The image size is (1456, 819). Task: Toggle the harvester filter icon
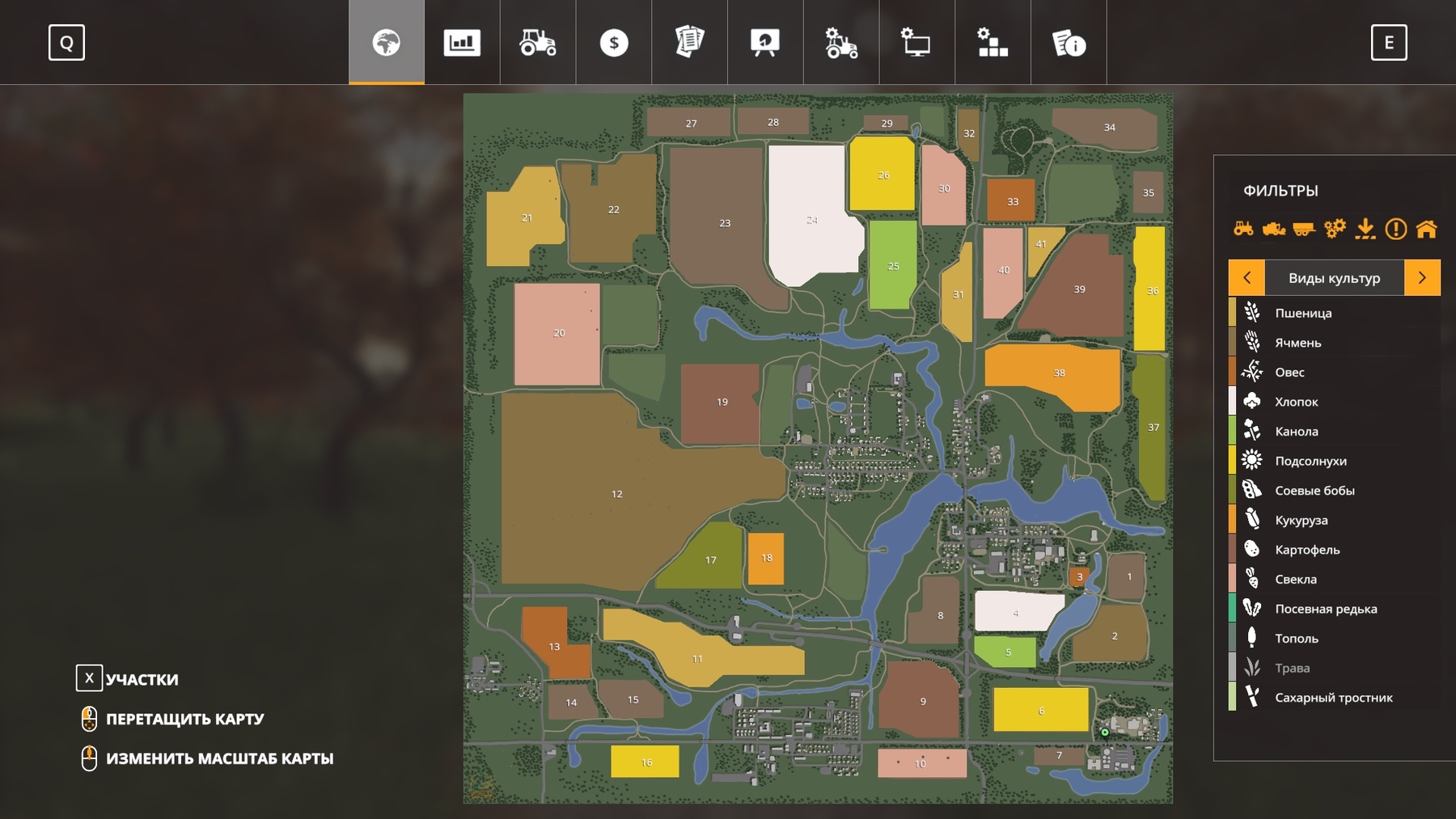[1274, 229]
